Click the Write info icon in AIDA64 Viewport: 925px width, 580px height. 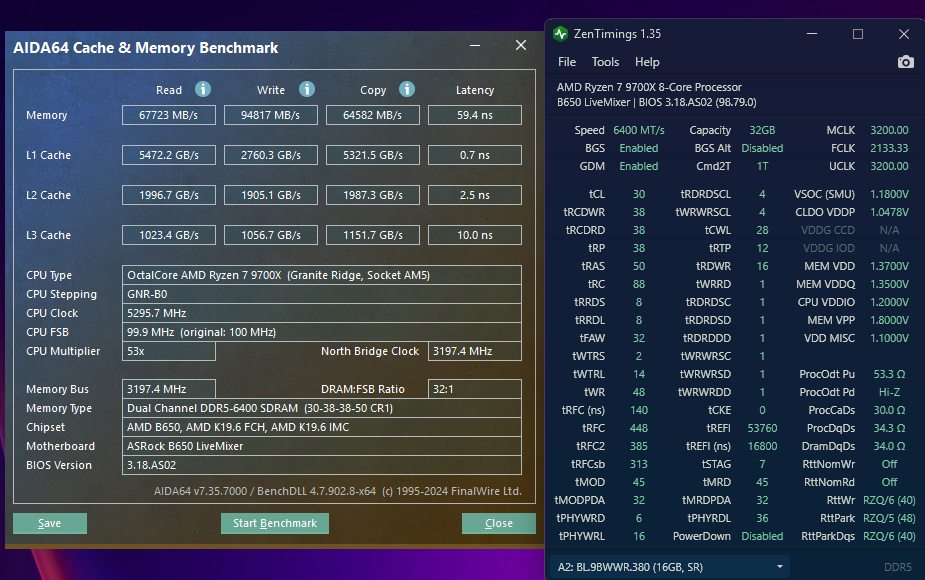[x=307, y=89]
